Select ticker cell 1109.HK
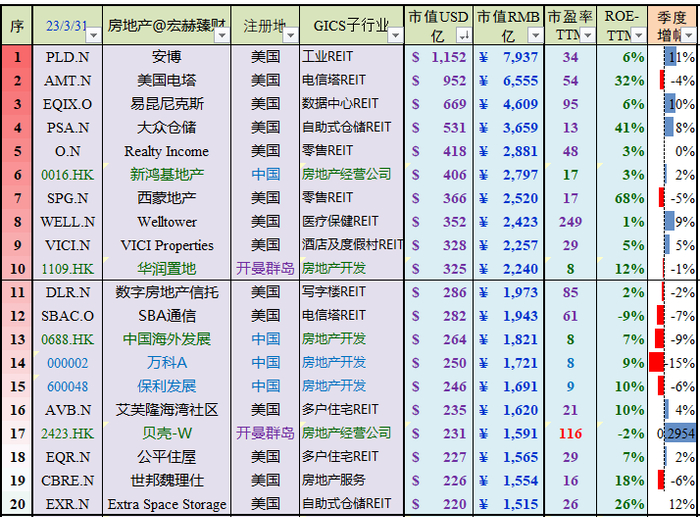 coord(67,269)
